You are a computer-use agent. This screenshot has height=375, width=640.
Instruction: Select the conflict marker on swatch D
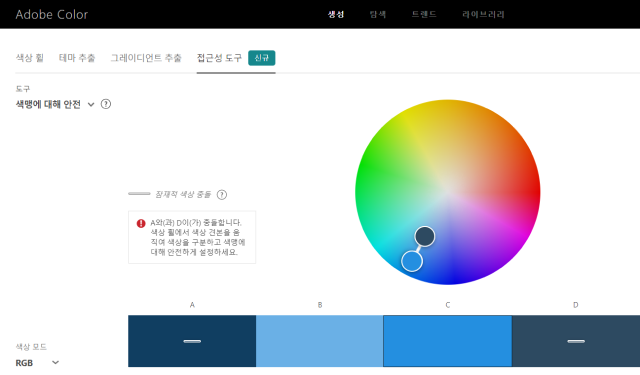pyautogui.click(x=576, y=341)
